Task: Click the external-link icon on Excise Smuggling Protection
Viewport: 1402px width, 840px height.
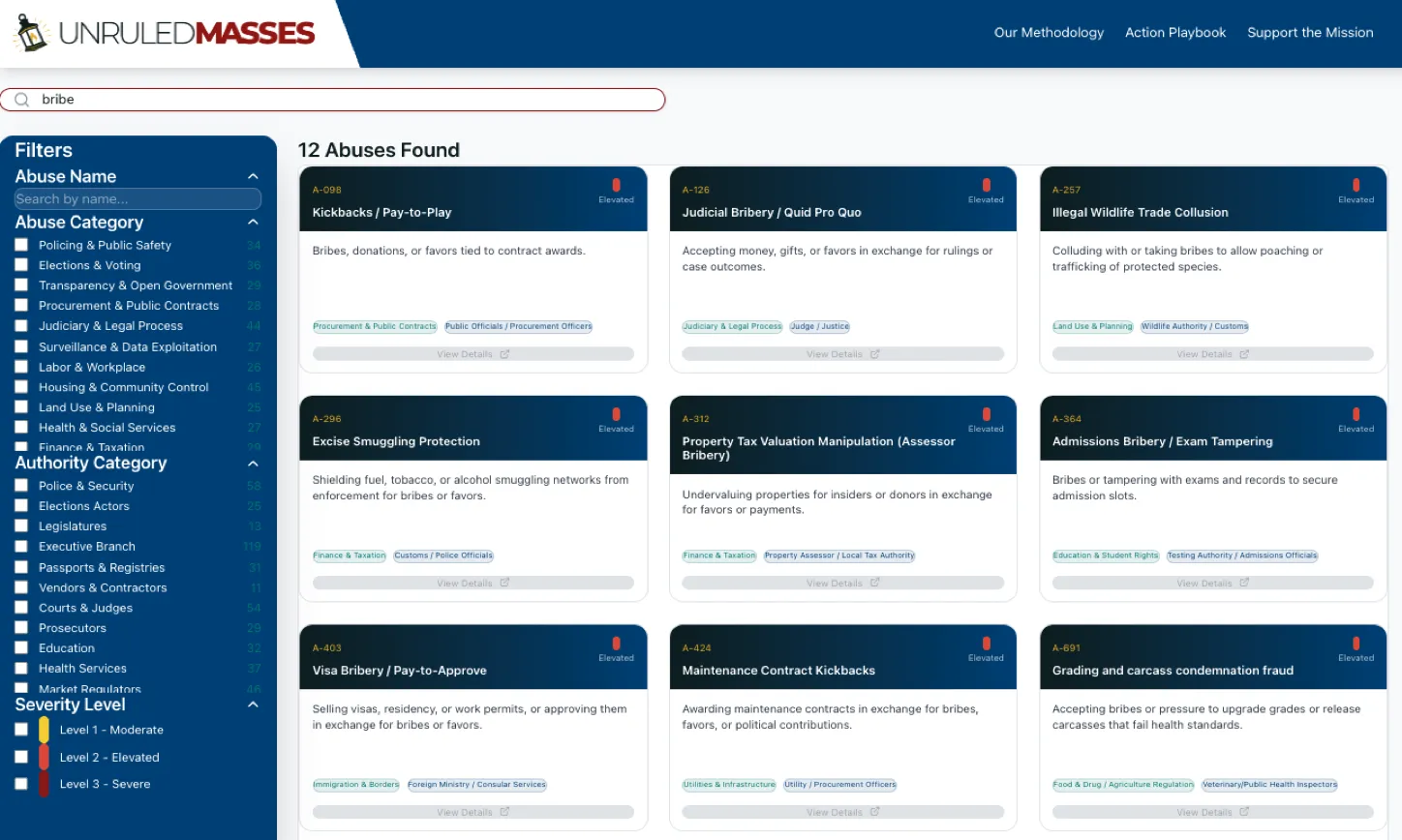Action: tap(504, 583)
